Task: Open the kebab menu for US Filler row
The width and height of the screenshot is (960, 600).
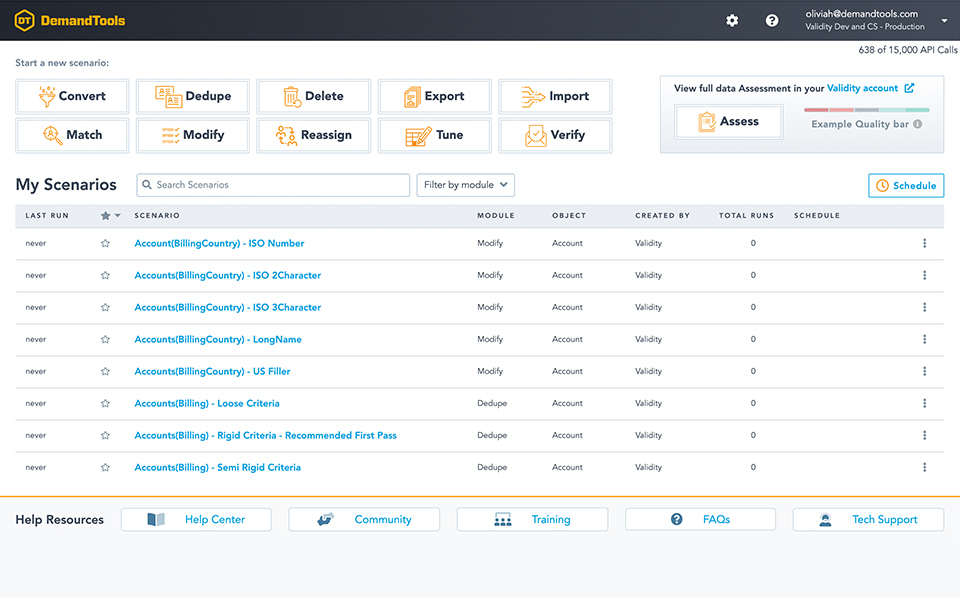Action: (924, 371)
